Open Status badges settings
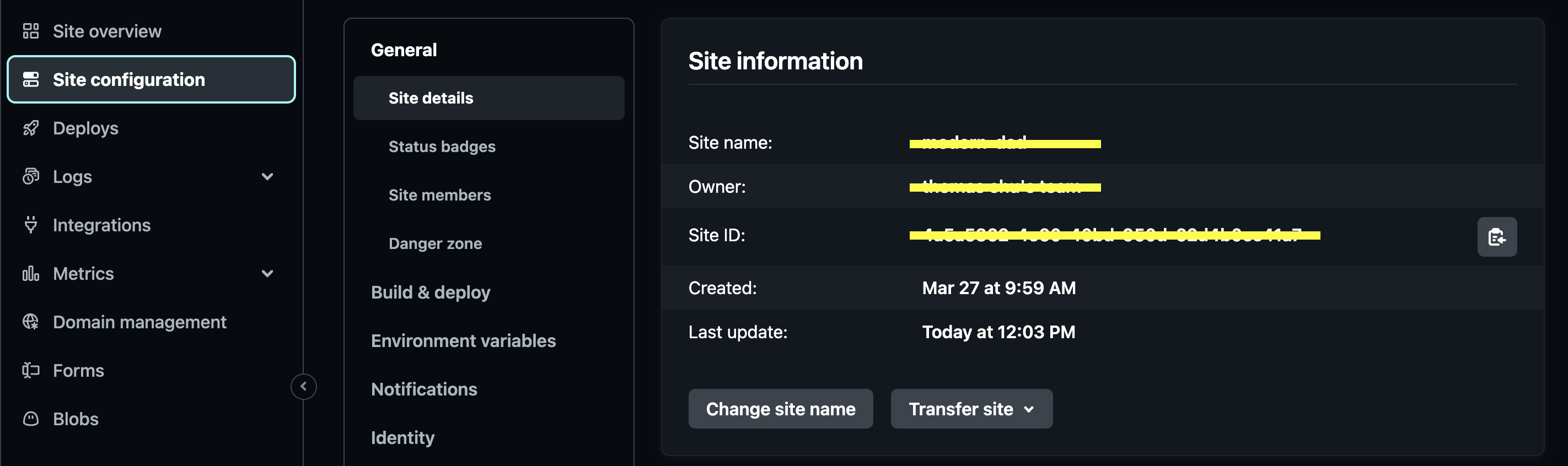Viewport: 1568px width, 466px height. (x=442, y=147)
